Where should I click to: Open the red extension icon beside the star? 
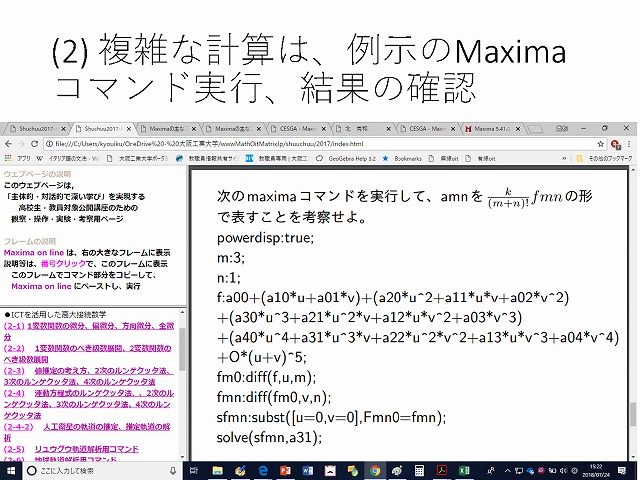(615, 144)
